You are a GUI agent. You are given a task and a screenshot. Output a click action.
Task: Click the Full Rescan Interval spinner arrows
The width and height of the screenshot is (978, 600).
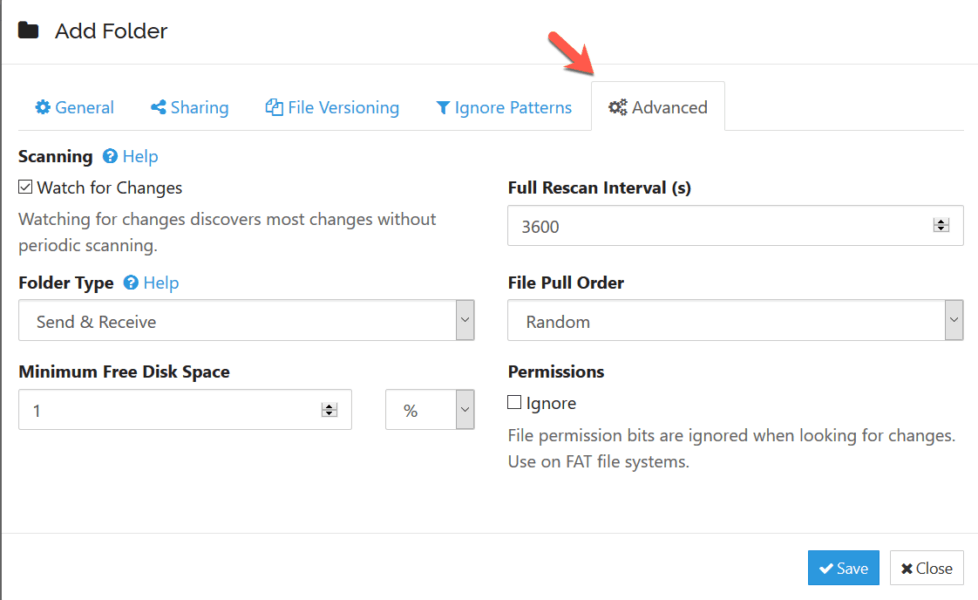point(940,226)
